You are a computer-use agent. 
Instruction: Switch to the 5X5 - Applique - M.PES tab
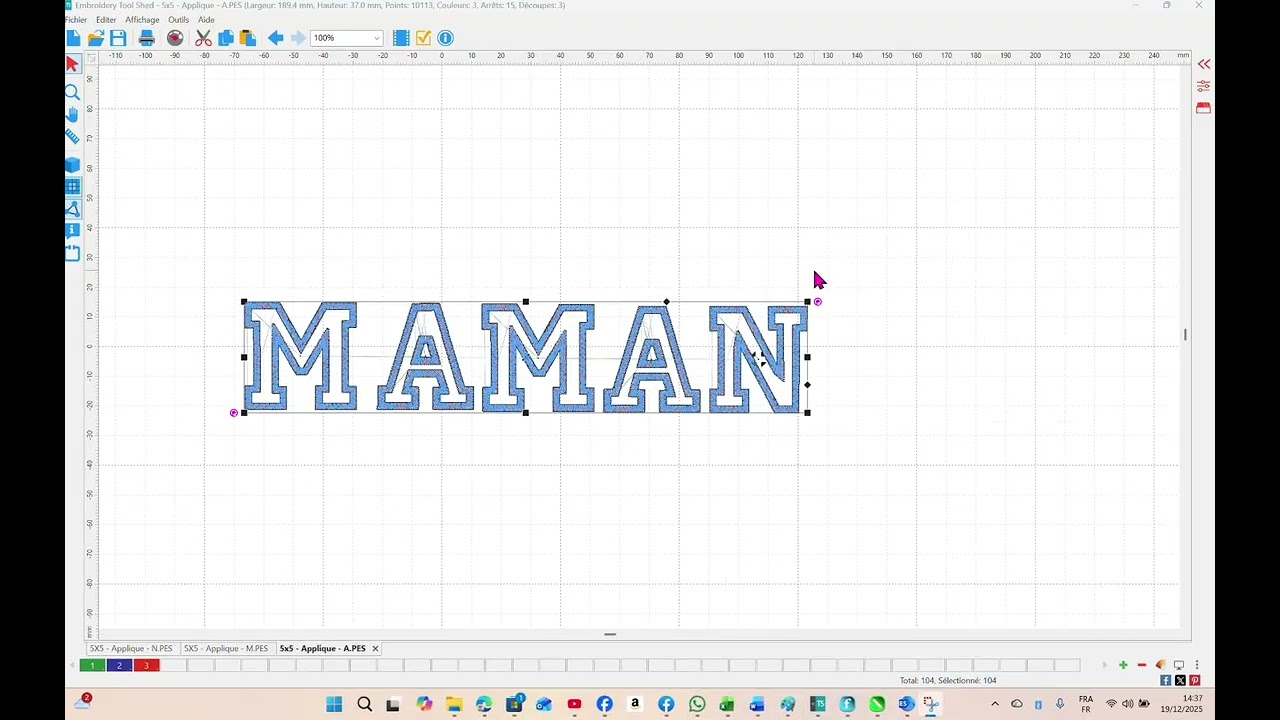point(226,648)
